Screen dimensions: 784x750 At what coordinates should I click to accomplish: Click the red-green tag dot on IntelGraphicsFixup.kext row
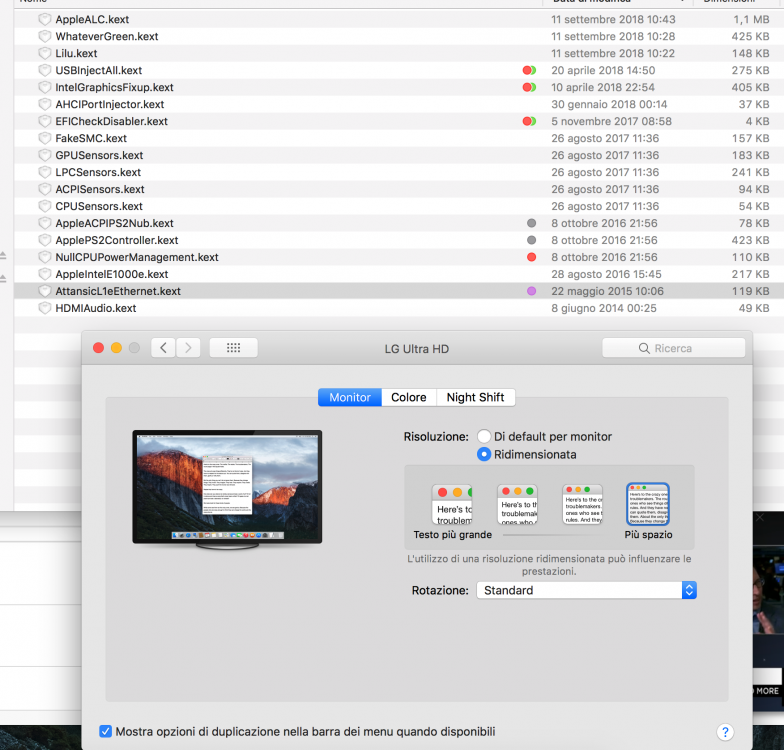click(x=530, y=88)
